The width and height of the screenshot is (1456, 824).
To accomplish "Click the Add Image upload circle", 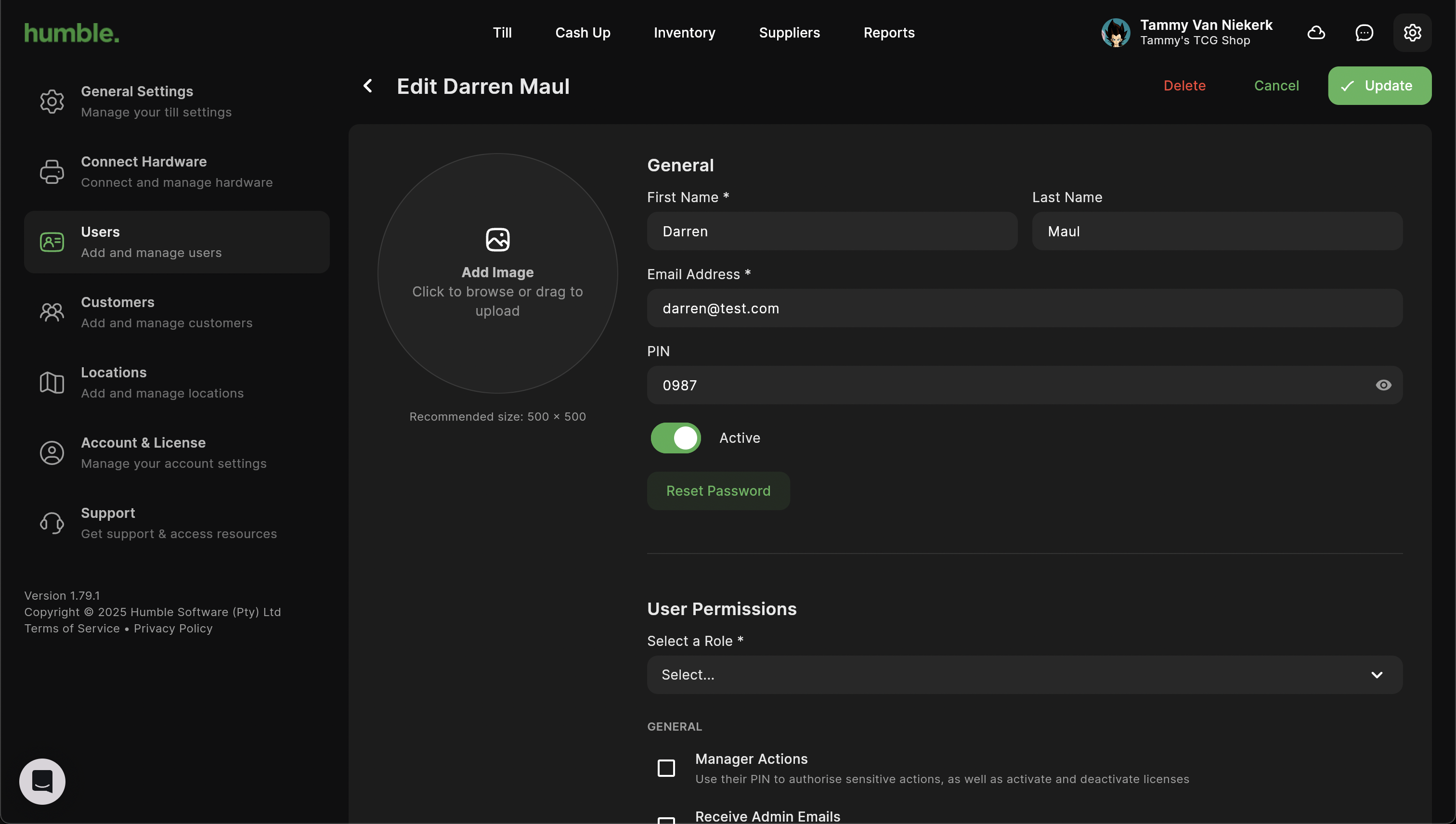I will point(497,273).
